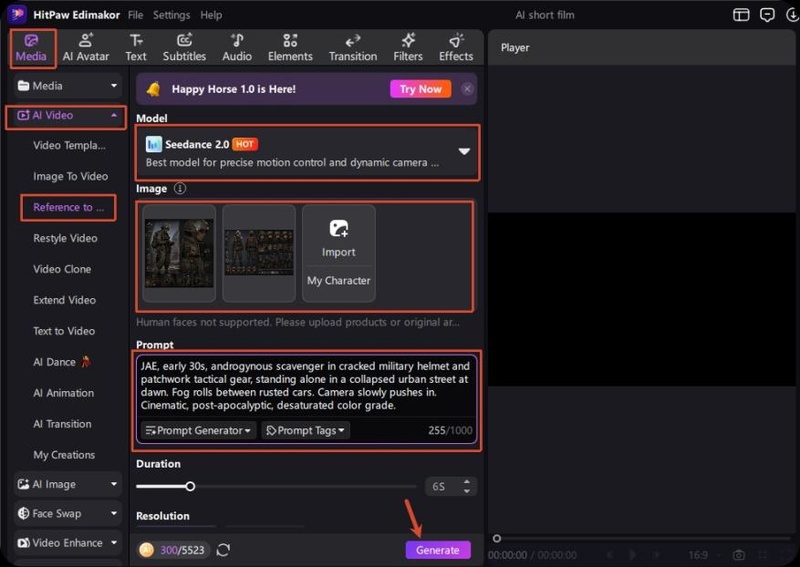Collapse the AI Video sidebar section
The width and height of the screenshot is (800, 567).
pos(67,115)
